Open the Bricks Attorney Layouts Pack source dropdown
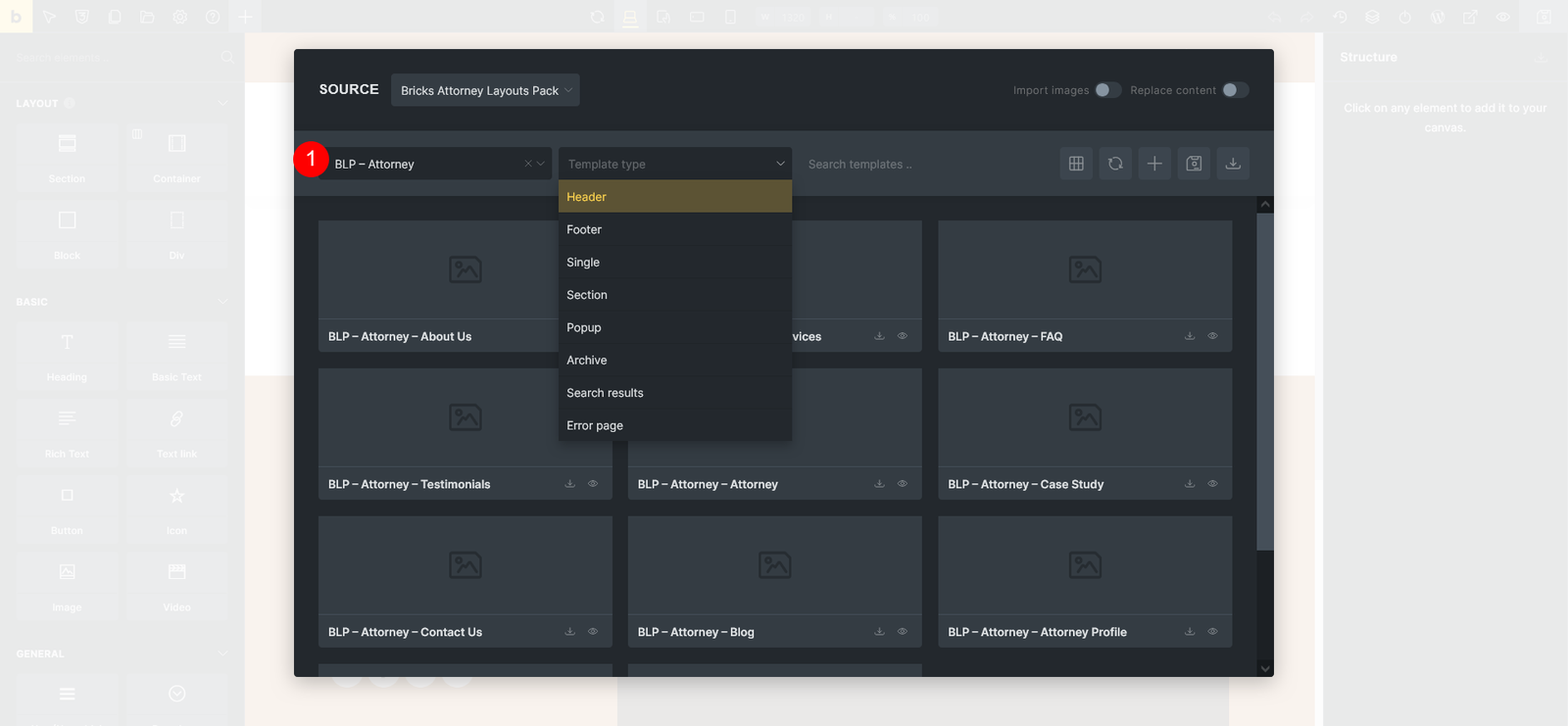Screen dimensions: 1568x726 485,90
